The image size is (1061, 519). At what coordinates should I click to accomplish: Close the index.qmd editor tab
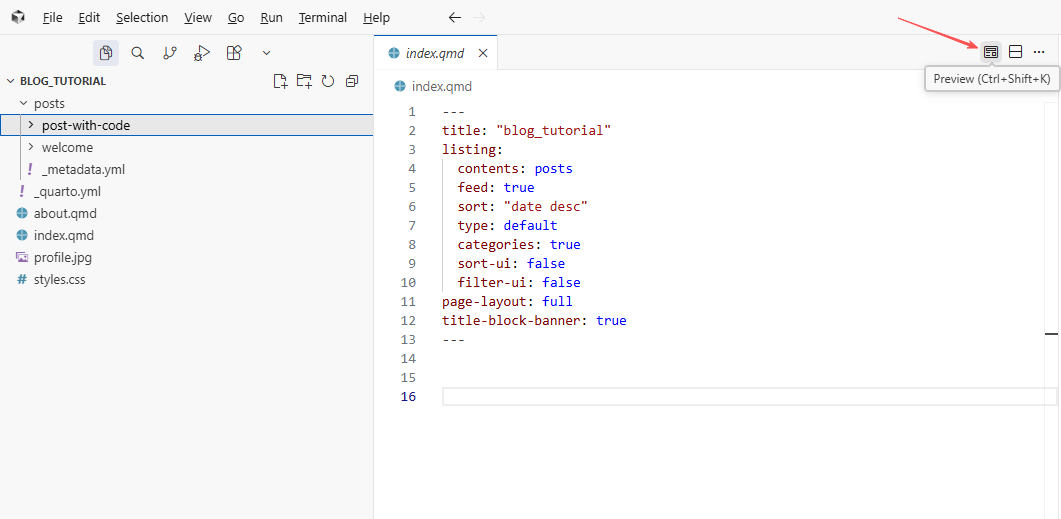[483, 53]
